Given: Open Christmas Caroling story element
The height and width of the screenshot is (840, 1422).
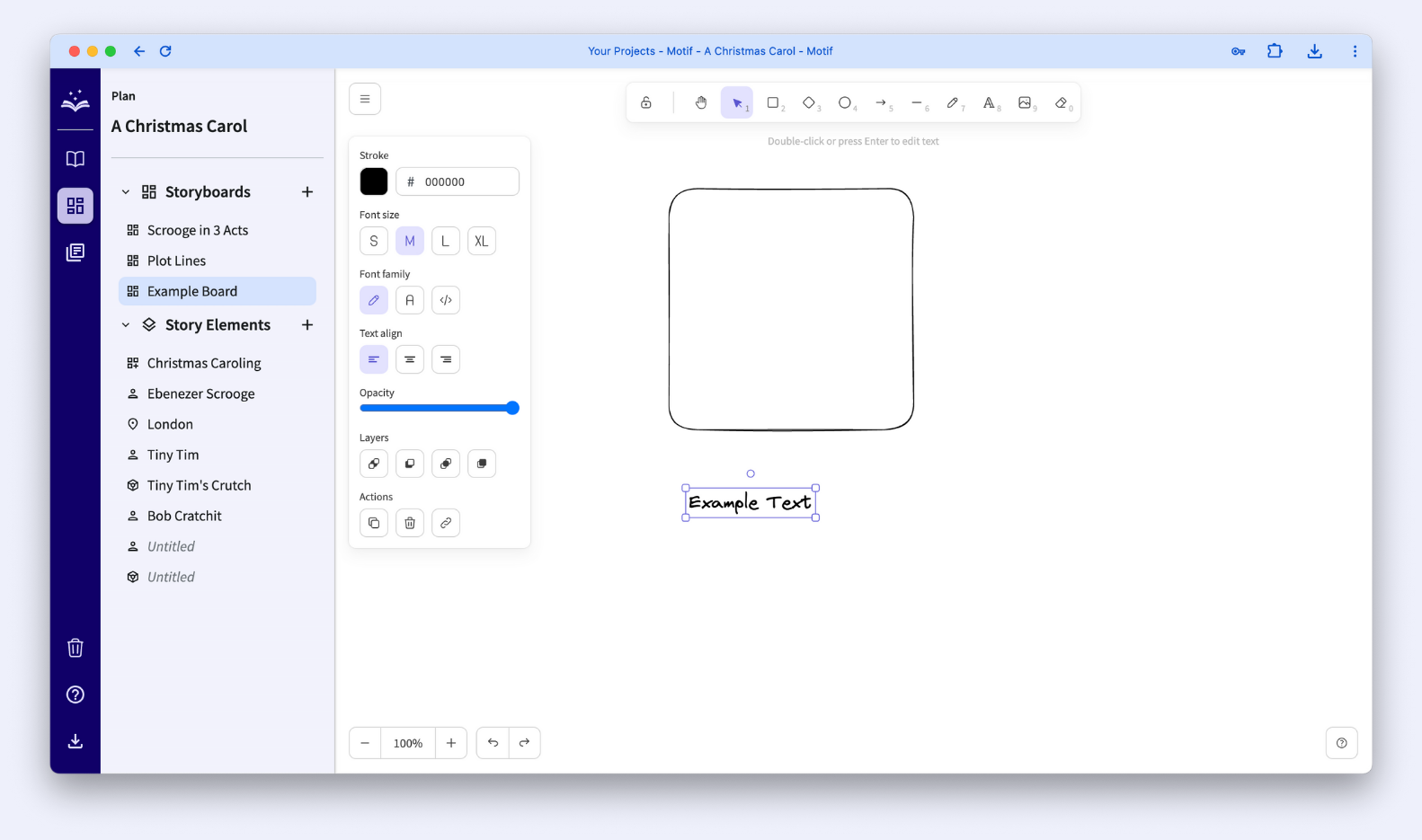Looking at the screenshot, I should [218, 363].
